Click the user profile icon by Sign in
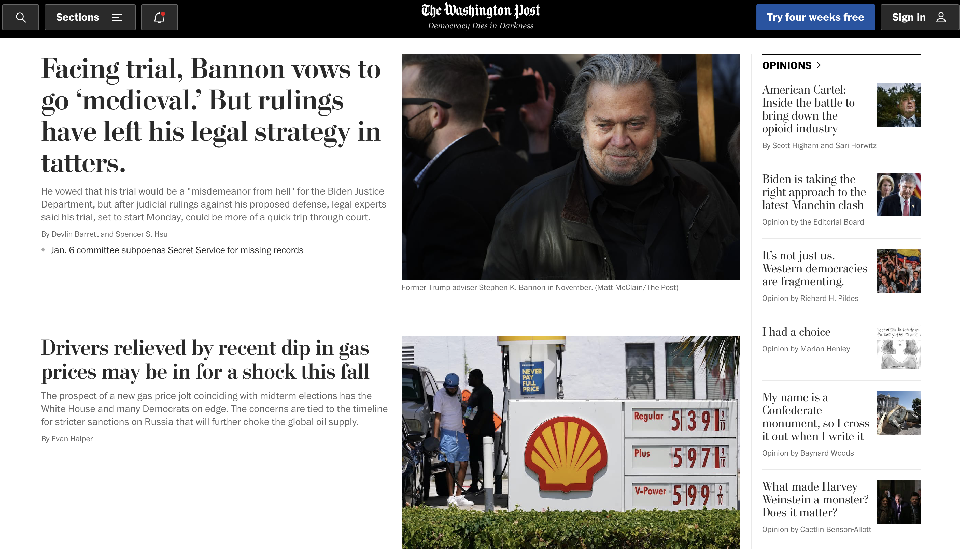The image size is (960, 549). coord(941,17)
